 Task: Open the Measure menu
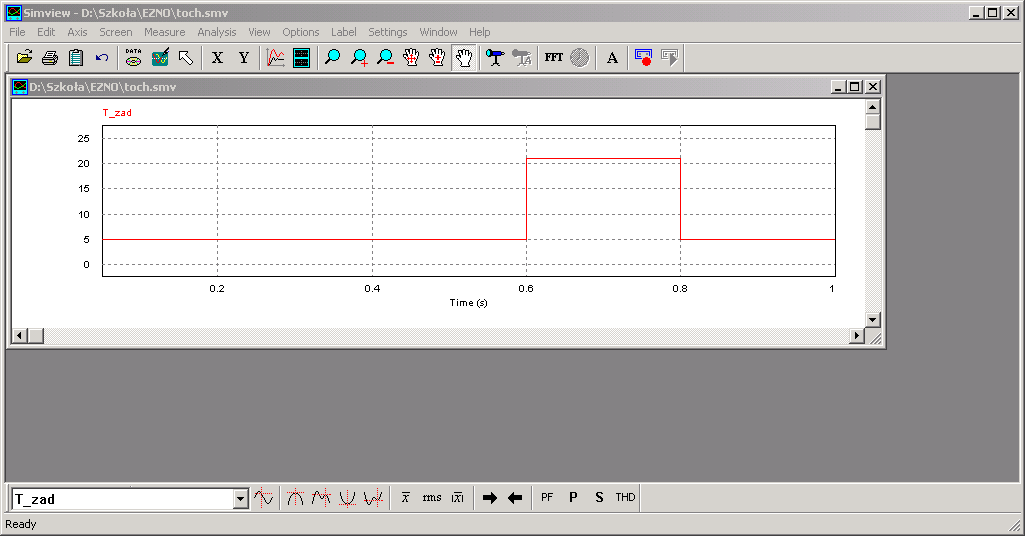[164, 32]
